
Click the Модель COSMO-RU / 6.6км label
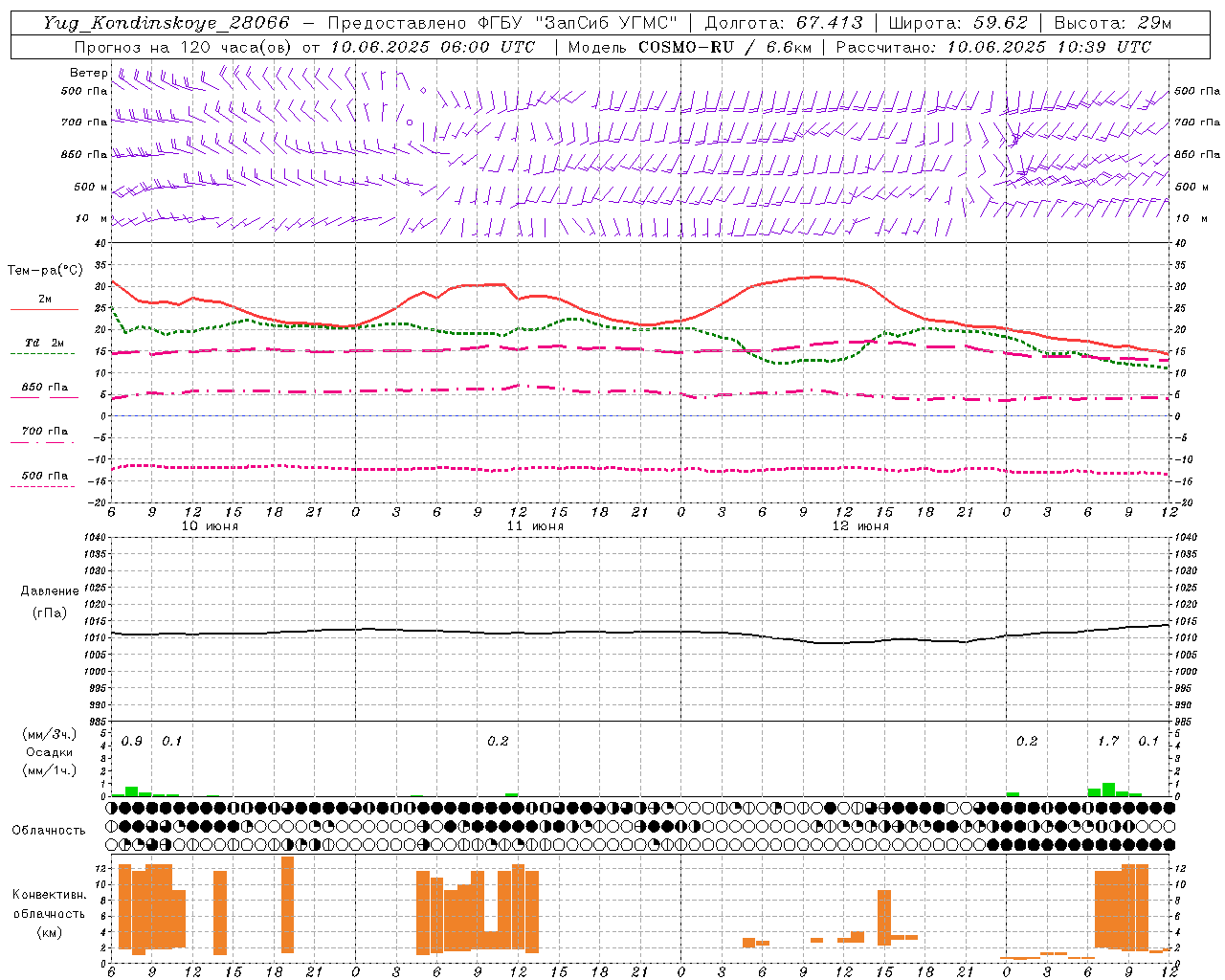pyautogui.click(x=690, y=47)
